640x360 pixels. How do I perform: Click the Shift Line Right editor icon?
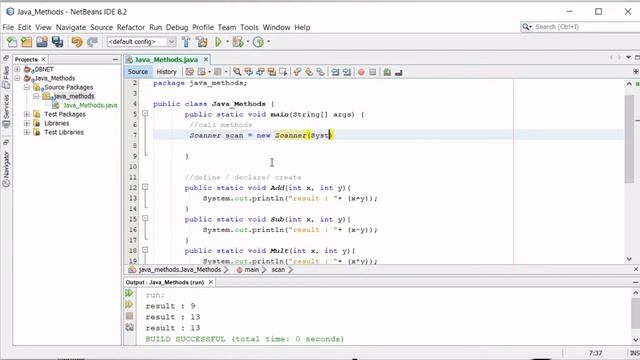point(347,72)
